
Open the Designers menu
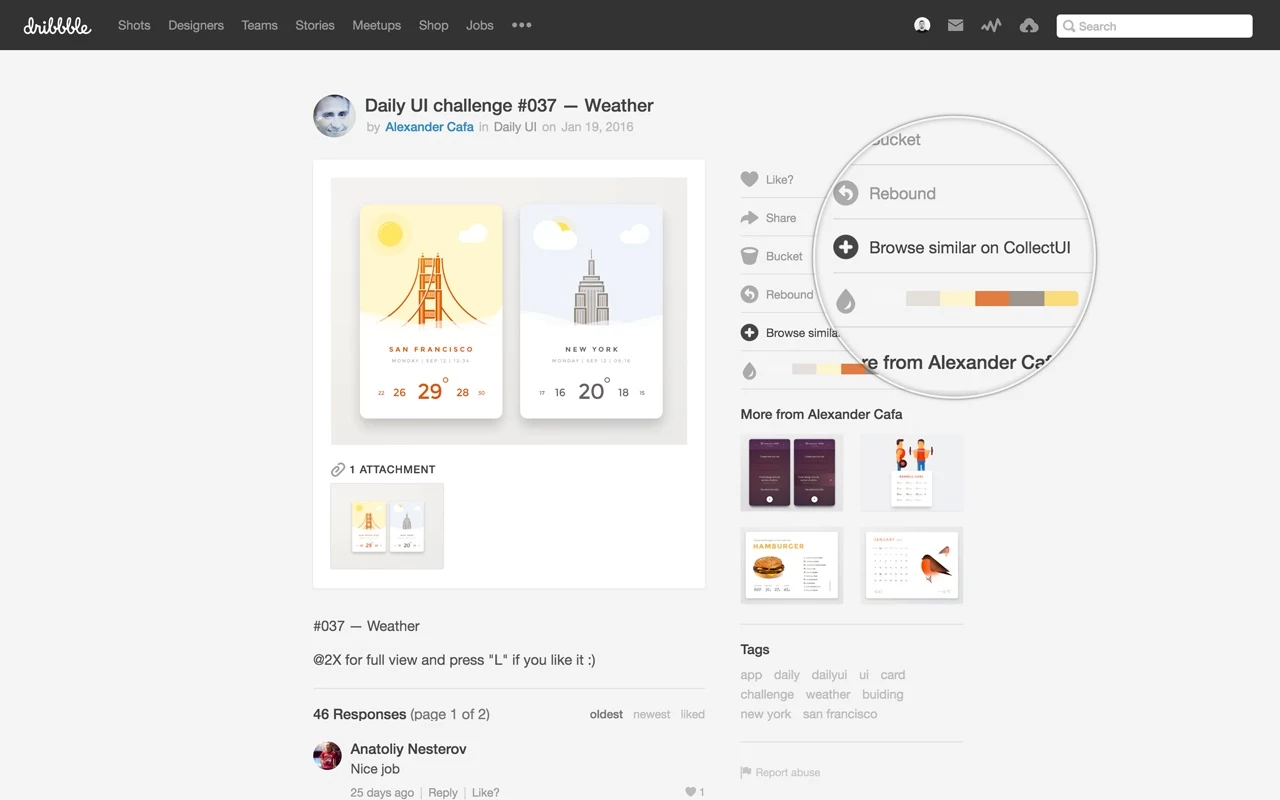point(196,25)
